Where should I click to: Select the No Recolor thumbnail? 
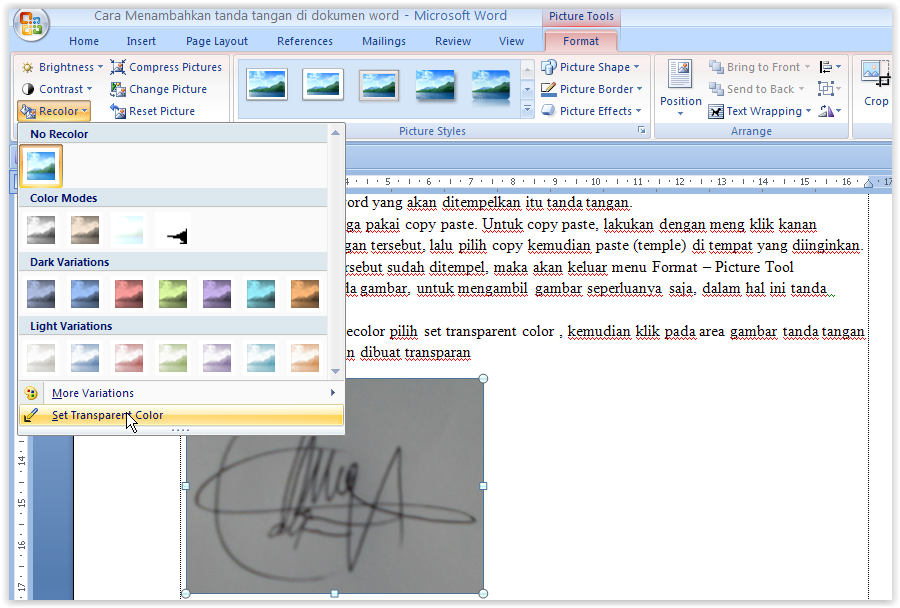[41, 166]
